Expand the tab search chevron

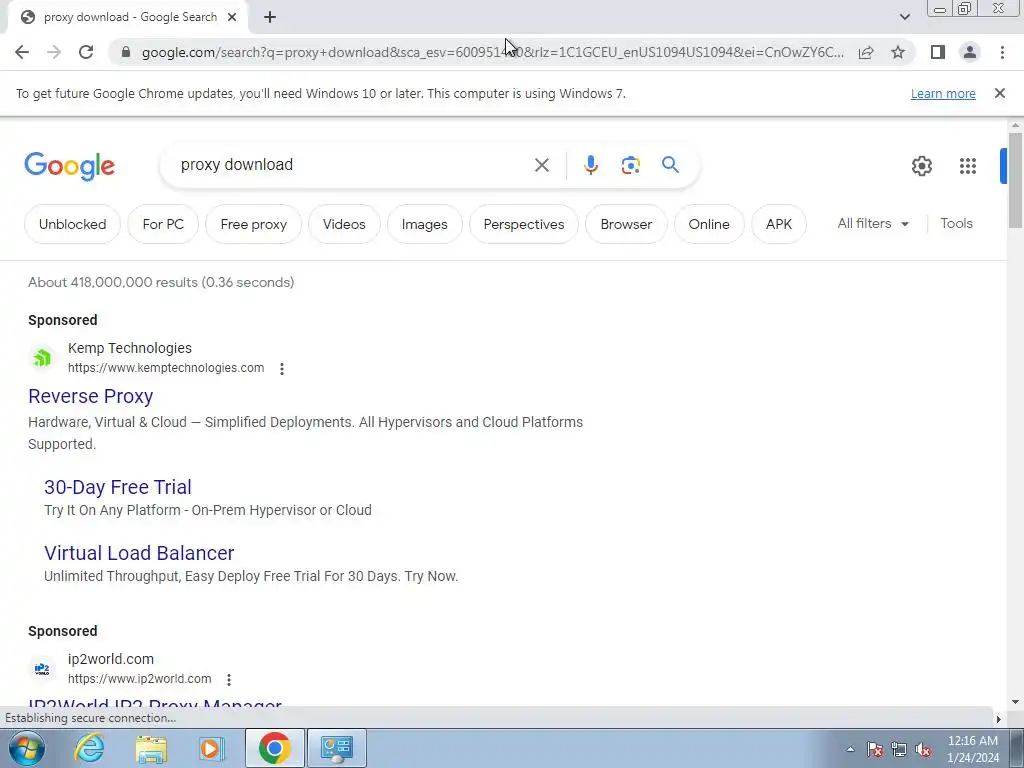tap(904, 17)
